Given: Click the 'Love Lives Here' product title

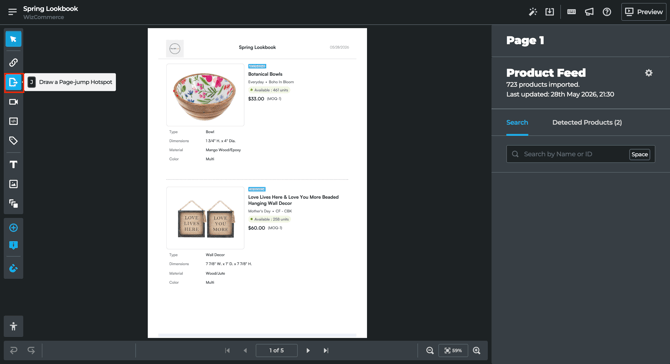Looking at the screenshot, I should click(x=293, y=200).
